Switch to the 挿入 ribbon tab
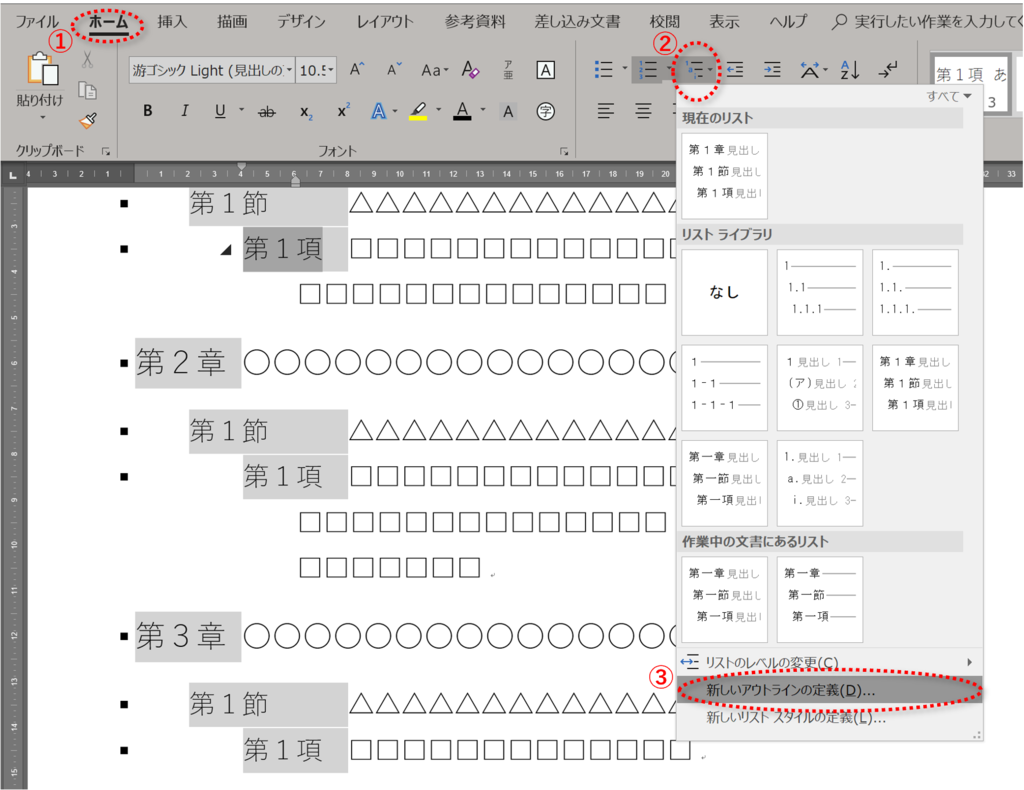This screenshot has height=790, width=1024. pos(170,20)
